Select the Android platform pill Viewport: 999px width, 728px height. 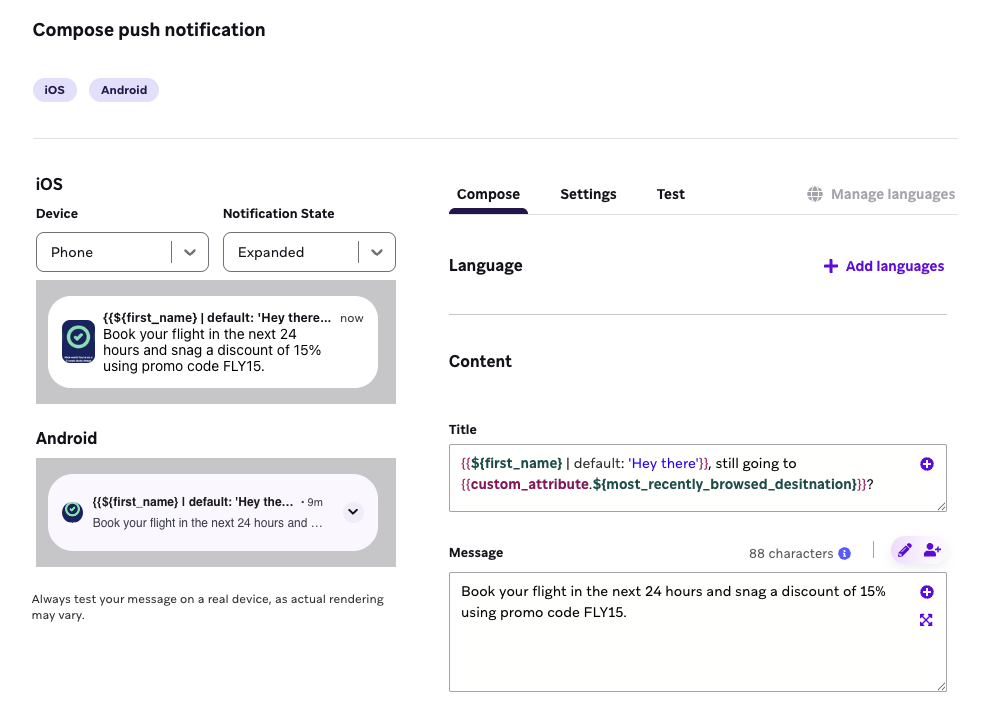[x=124, y=90]
